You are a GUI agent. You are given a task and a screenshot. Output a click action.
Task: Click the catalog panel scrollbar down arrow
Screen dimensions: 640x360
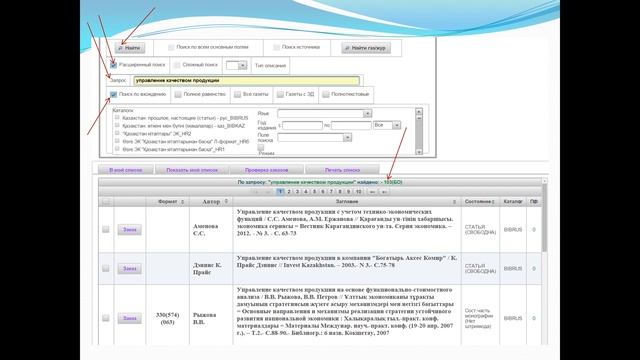[x=419, y=151]
